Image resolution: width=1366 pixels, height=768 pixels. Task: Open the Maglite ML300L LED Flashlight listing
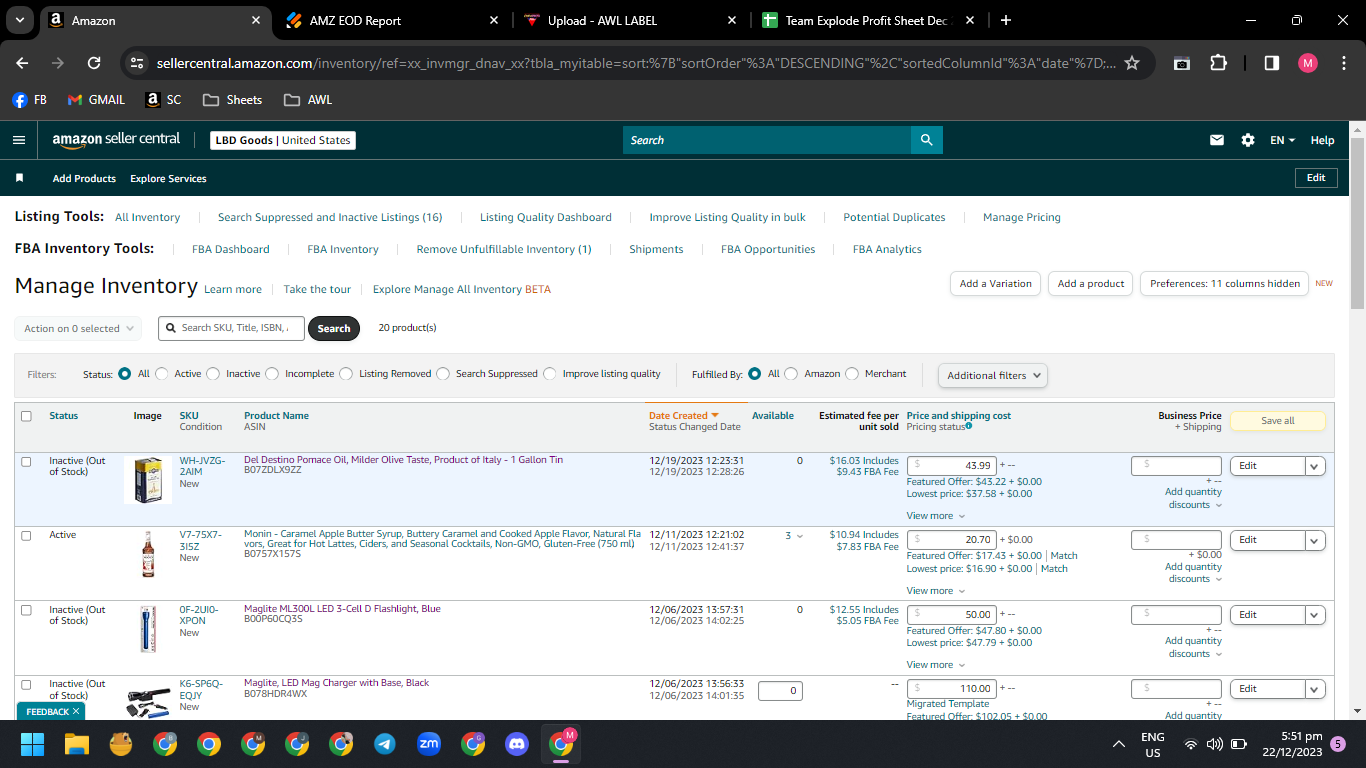point(342,608)
